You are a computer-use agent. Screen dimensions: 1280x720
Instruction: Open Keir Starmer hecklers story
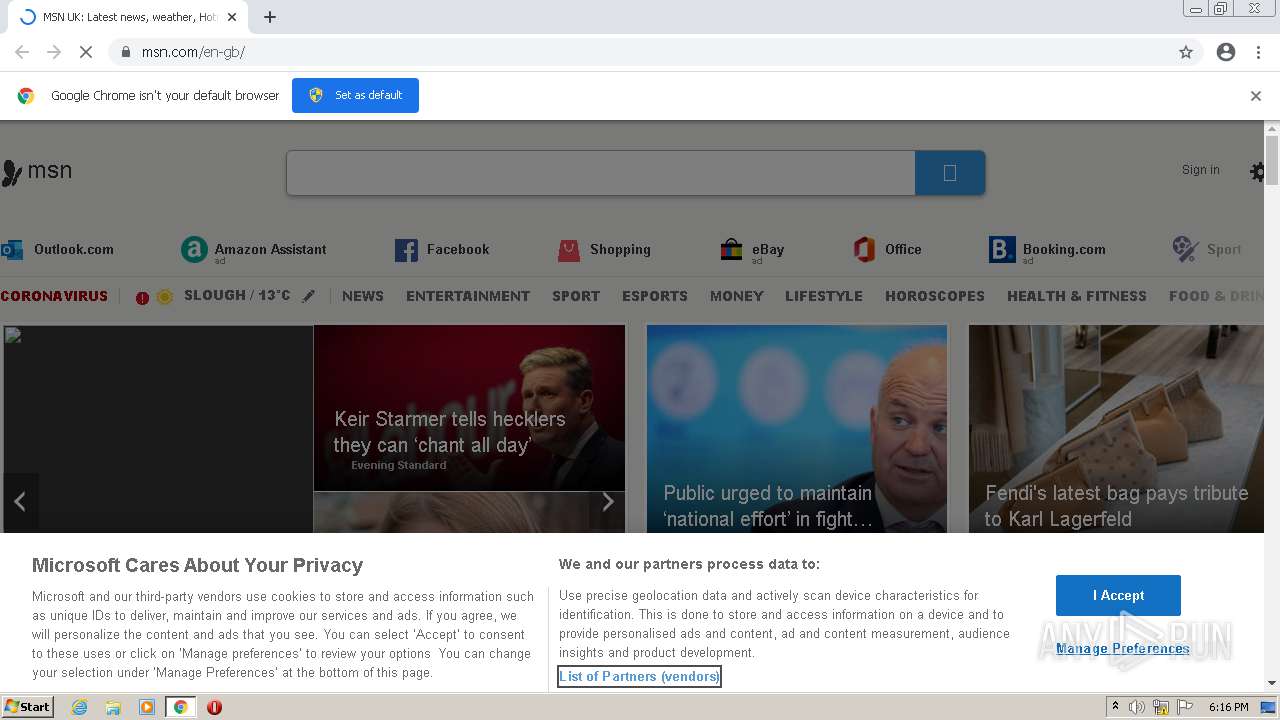pos(469,408)
